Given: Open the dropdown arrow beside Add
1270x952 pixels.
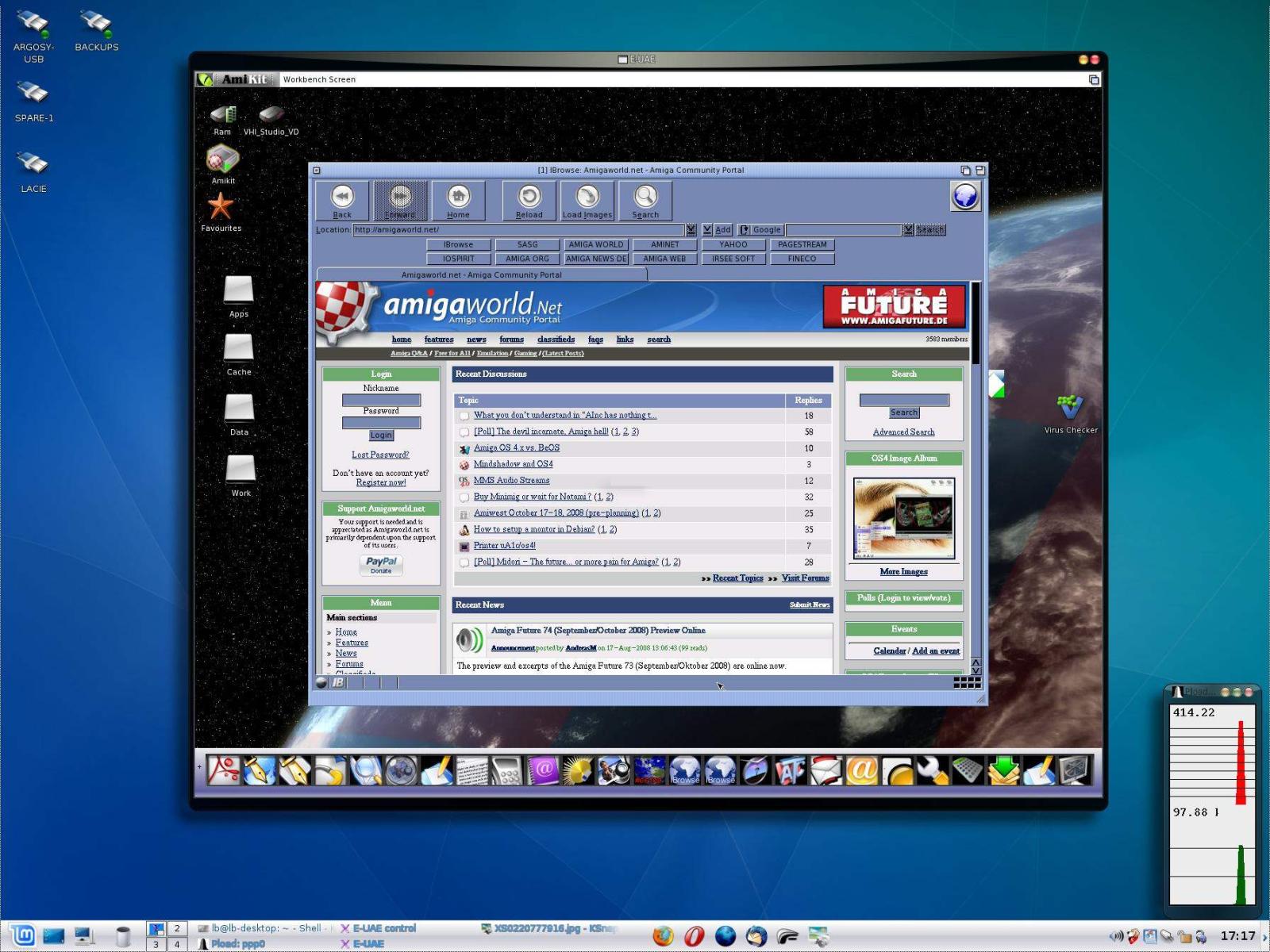Looking at the screenshot, I should (x=706, y=229).
